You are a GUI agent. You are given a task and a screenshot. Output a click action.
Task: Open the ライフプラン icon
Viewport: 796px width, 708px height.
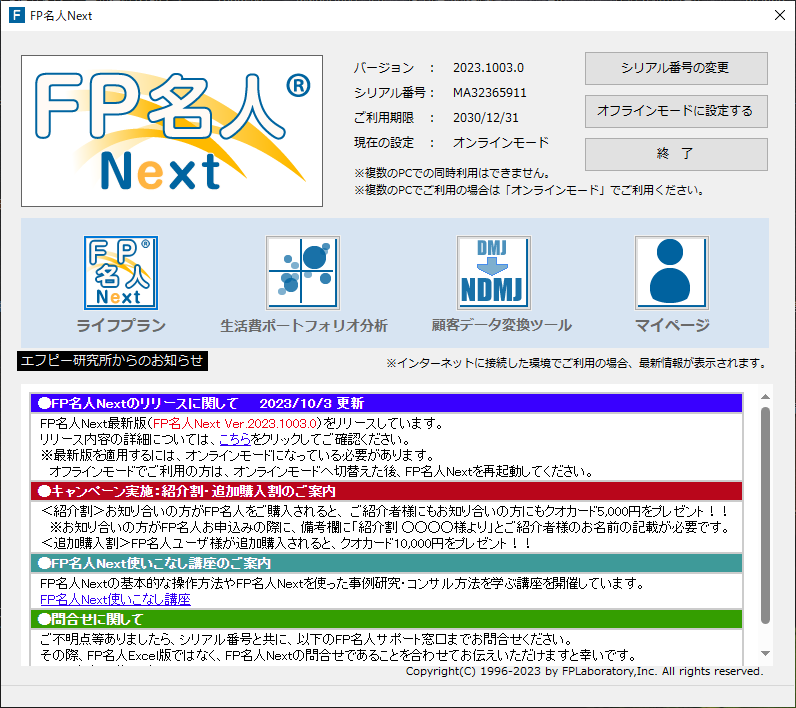(121, 272)
